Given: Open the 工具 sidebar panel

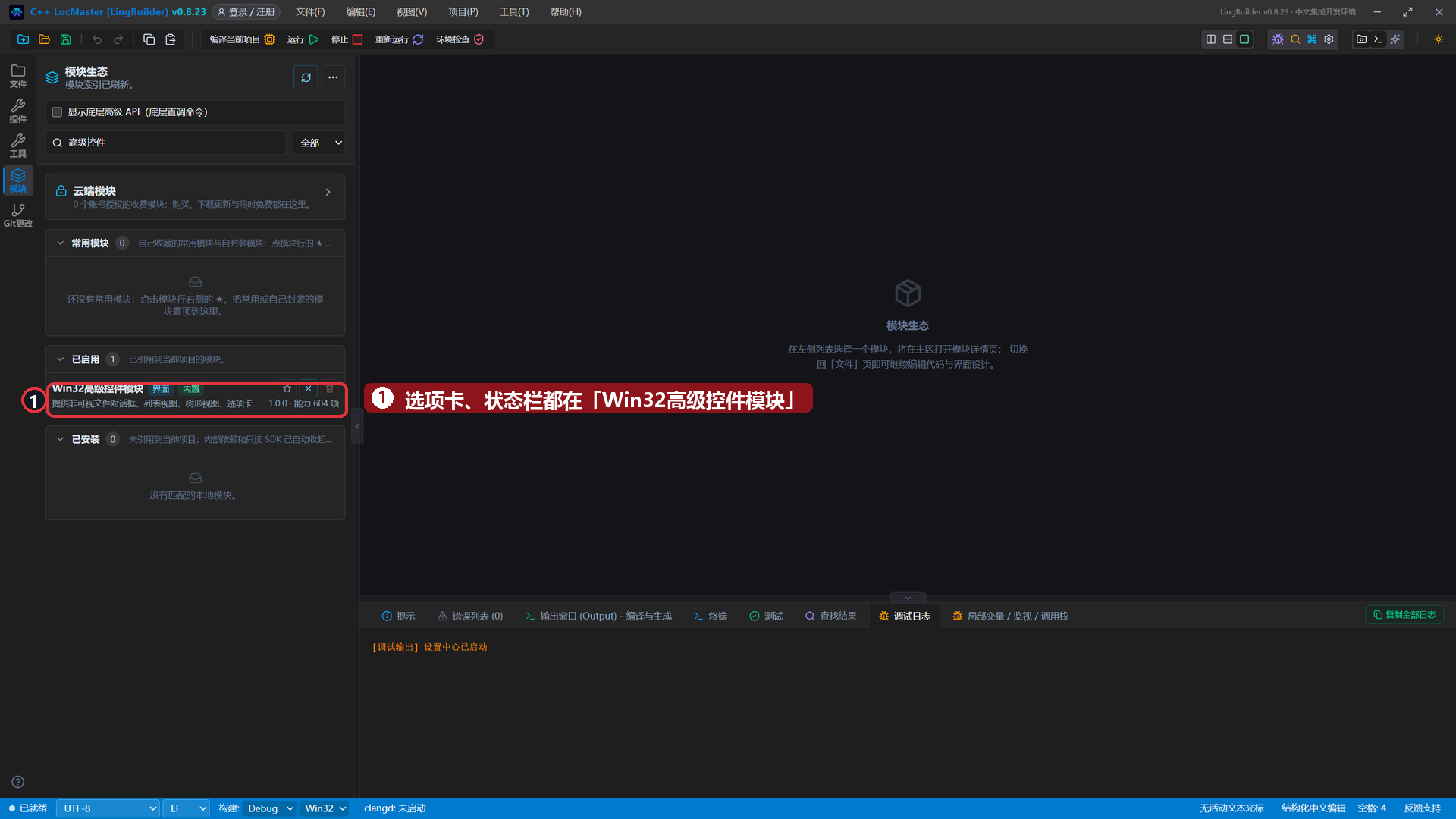Looking at the screenshot, I should coord(18,146).
